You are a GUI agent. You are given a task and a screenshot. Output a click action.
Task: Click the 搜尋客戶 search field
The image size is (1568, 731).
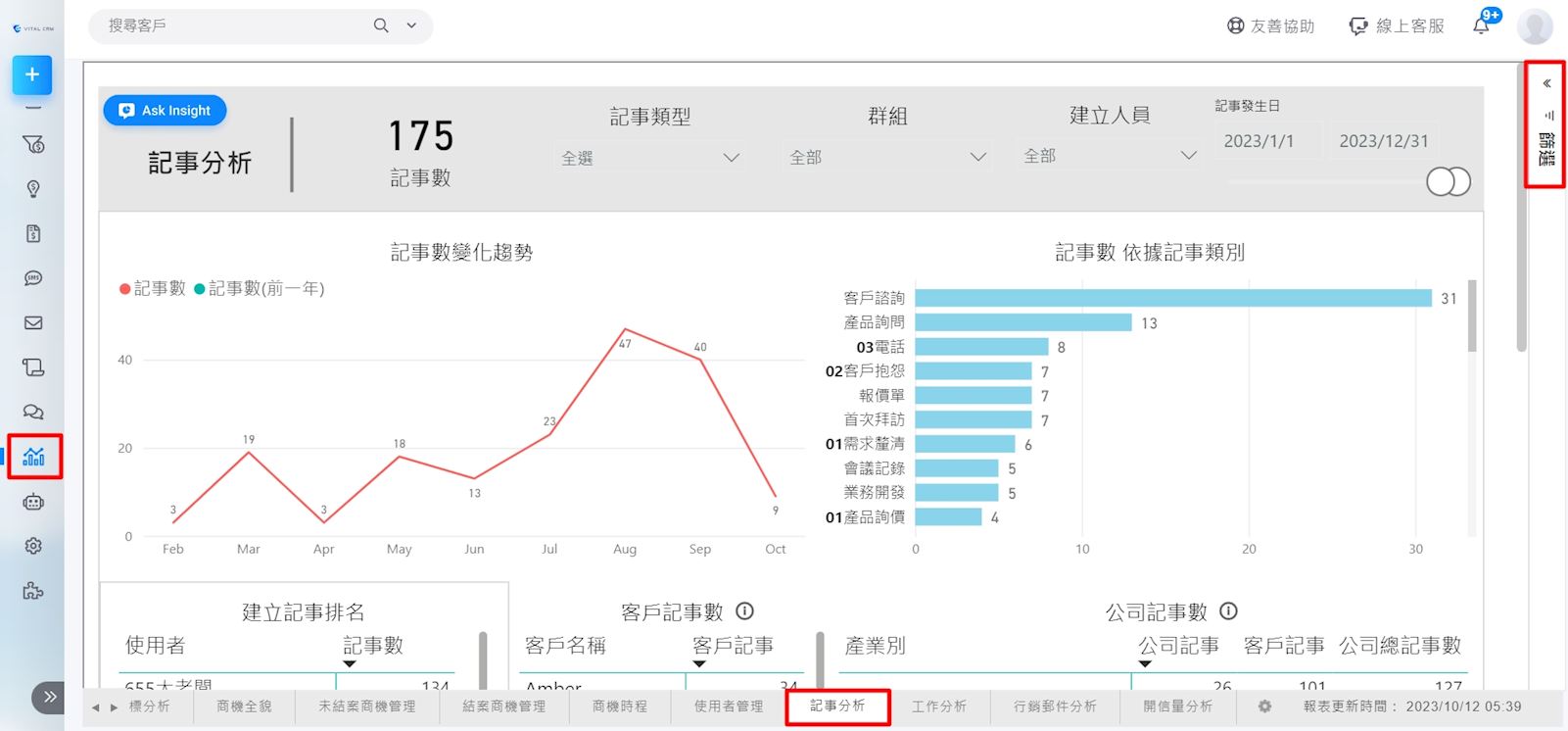click(x=235, y=25)
